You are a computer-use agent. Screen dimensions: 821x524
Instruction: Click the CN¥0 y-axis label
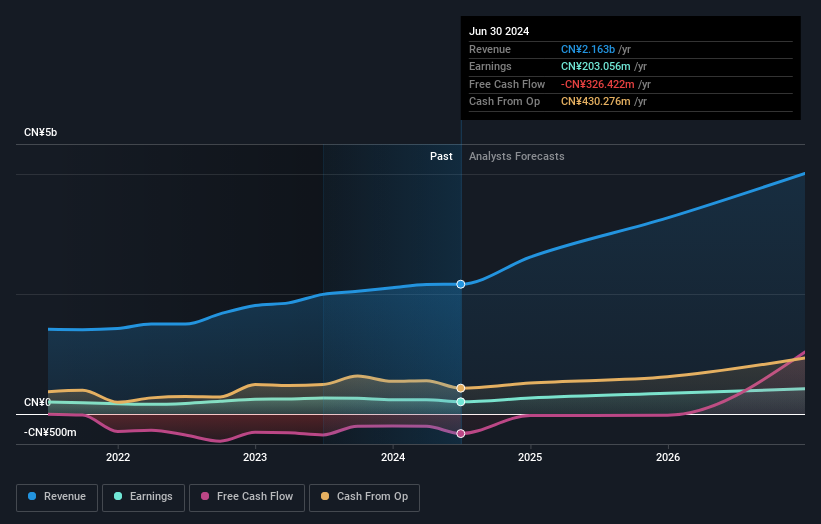tap(37, 402)
